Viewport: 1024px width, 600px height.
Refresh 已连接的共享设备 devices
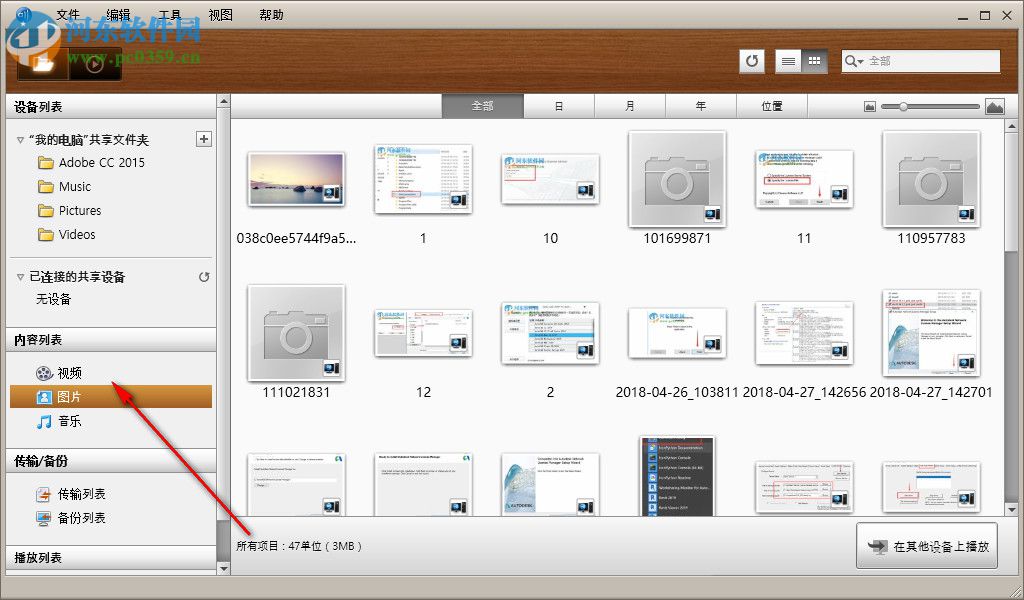pos(204,277)
